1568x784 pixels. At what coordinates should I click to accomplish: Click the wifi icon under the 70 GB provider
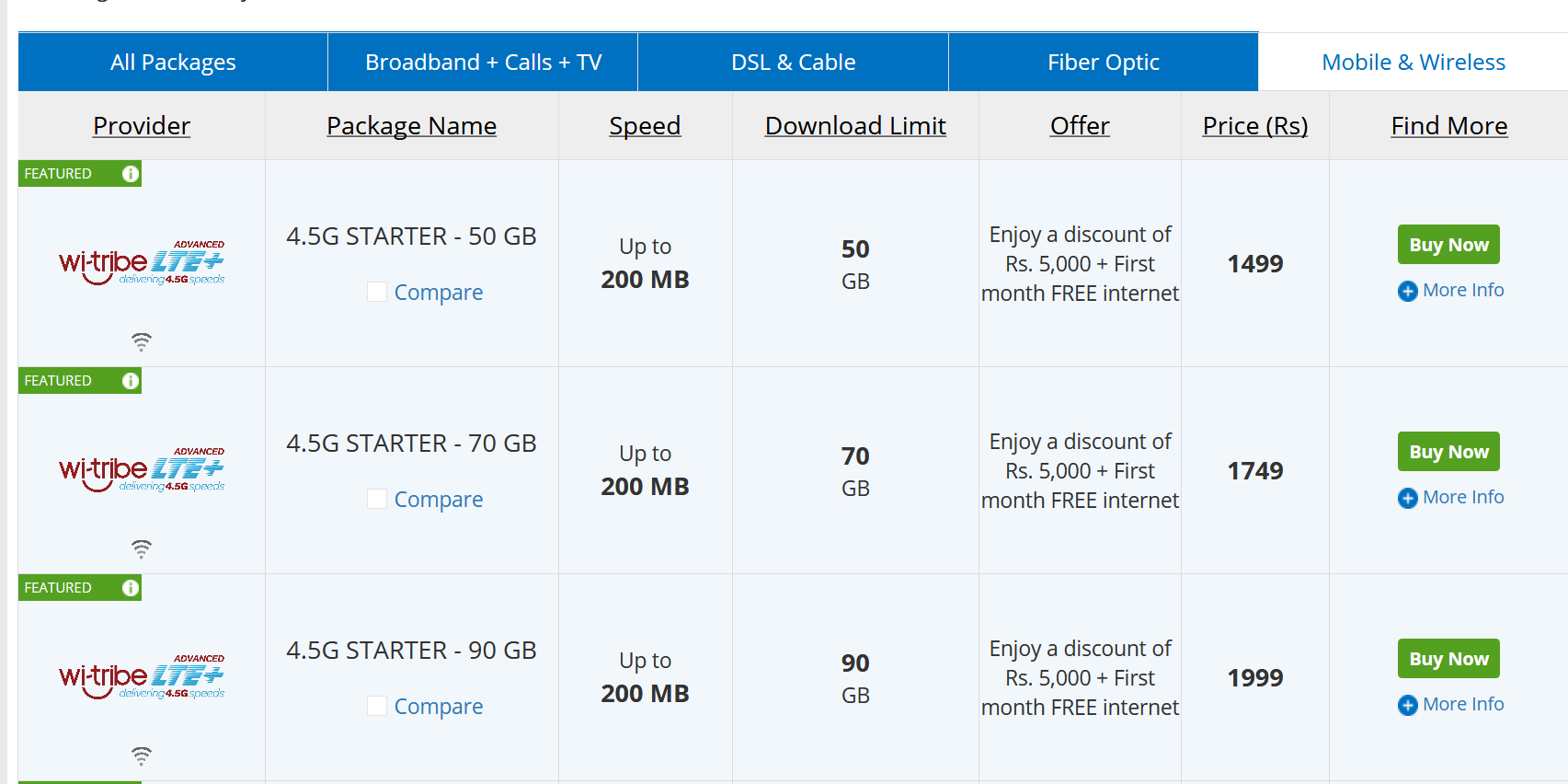(x=141, y=549)
